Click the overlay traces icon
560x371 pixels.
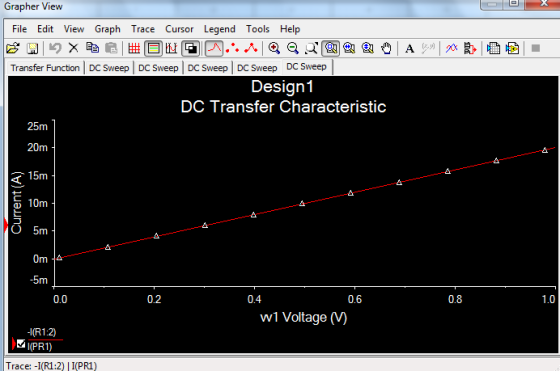pos(451,48)
